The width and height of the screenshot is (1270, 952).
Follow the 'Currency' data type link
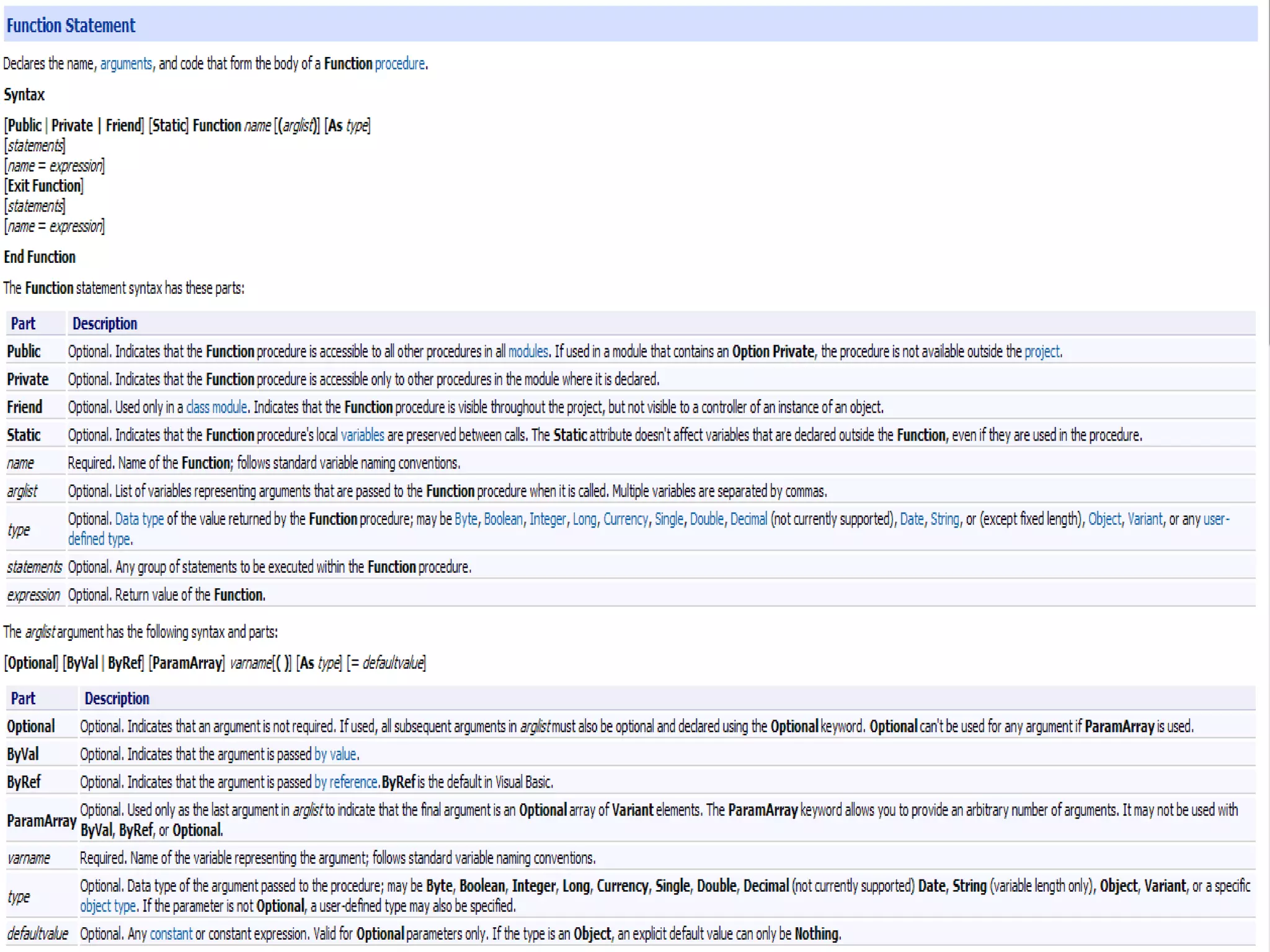625,519
